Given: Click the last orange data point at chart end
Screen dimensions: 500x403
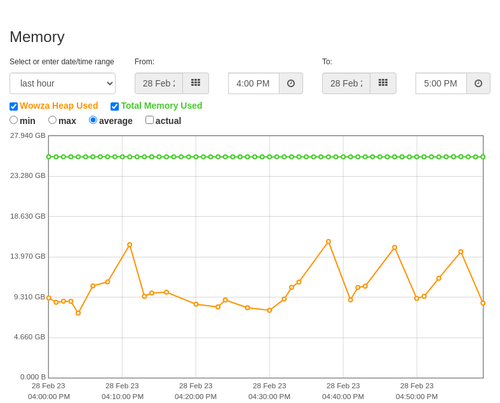Looking at the screenshot, I should point(483,303).
